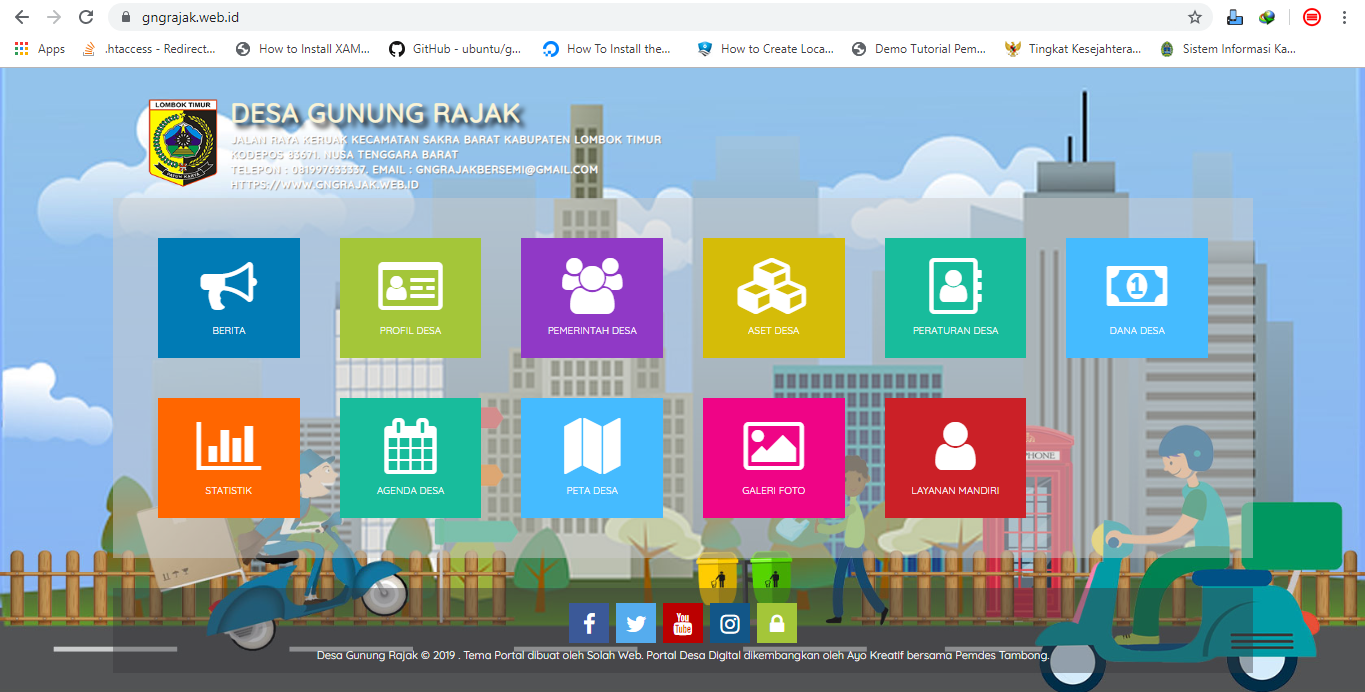Open the Chrome three-dot menu
Image resolution: width=1365 pixels, height=692 pixels.
[1344, 17]
